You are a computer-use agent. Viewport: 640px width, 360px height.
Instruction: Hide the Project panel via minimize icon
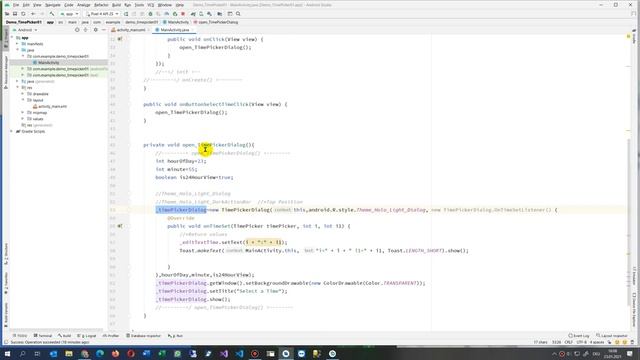tap(103, 30)
